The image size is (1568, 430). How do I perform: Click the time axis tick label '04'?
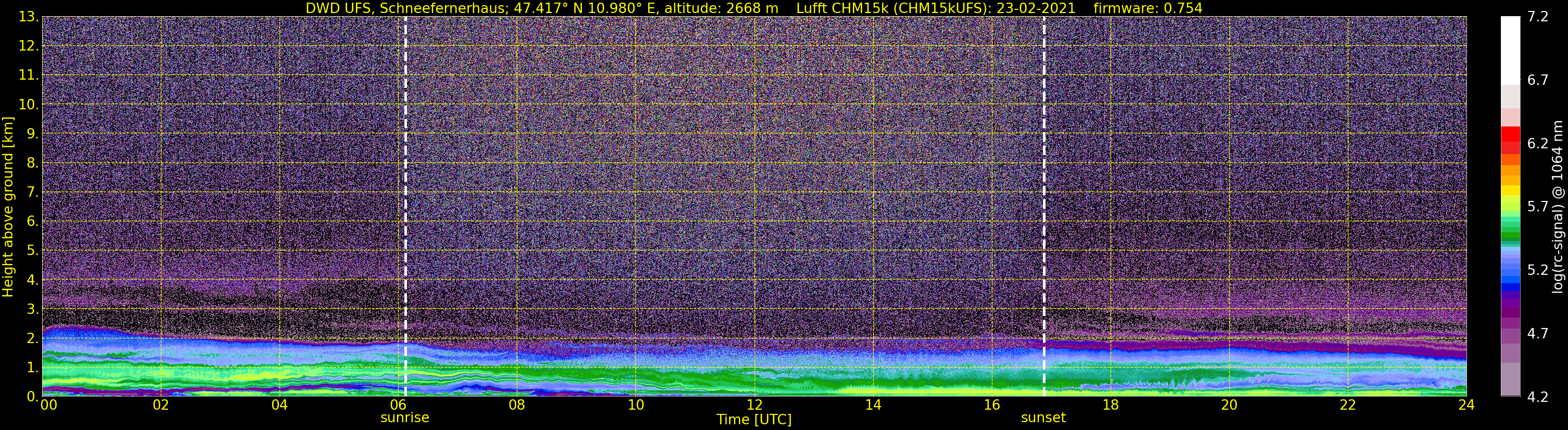(x=279, y=405)
